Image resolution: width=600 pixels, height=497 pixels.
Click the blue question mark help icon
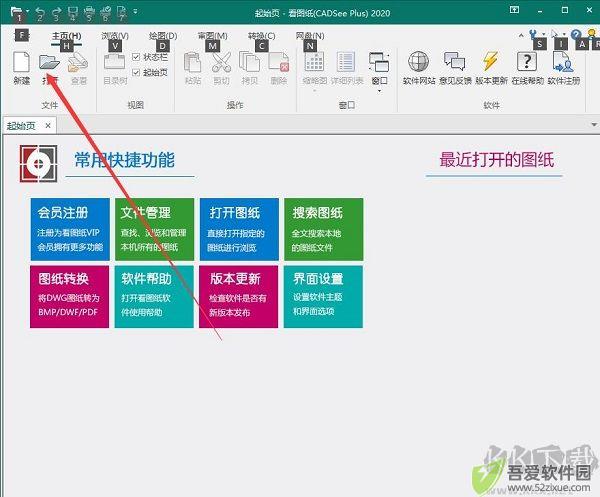pyautogui.click(x=576, y=34)
